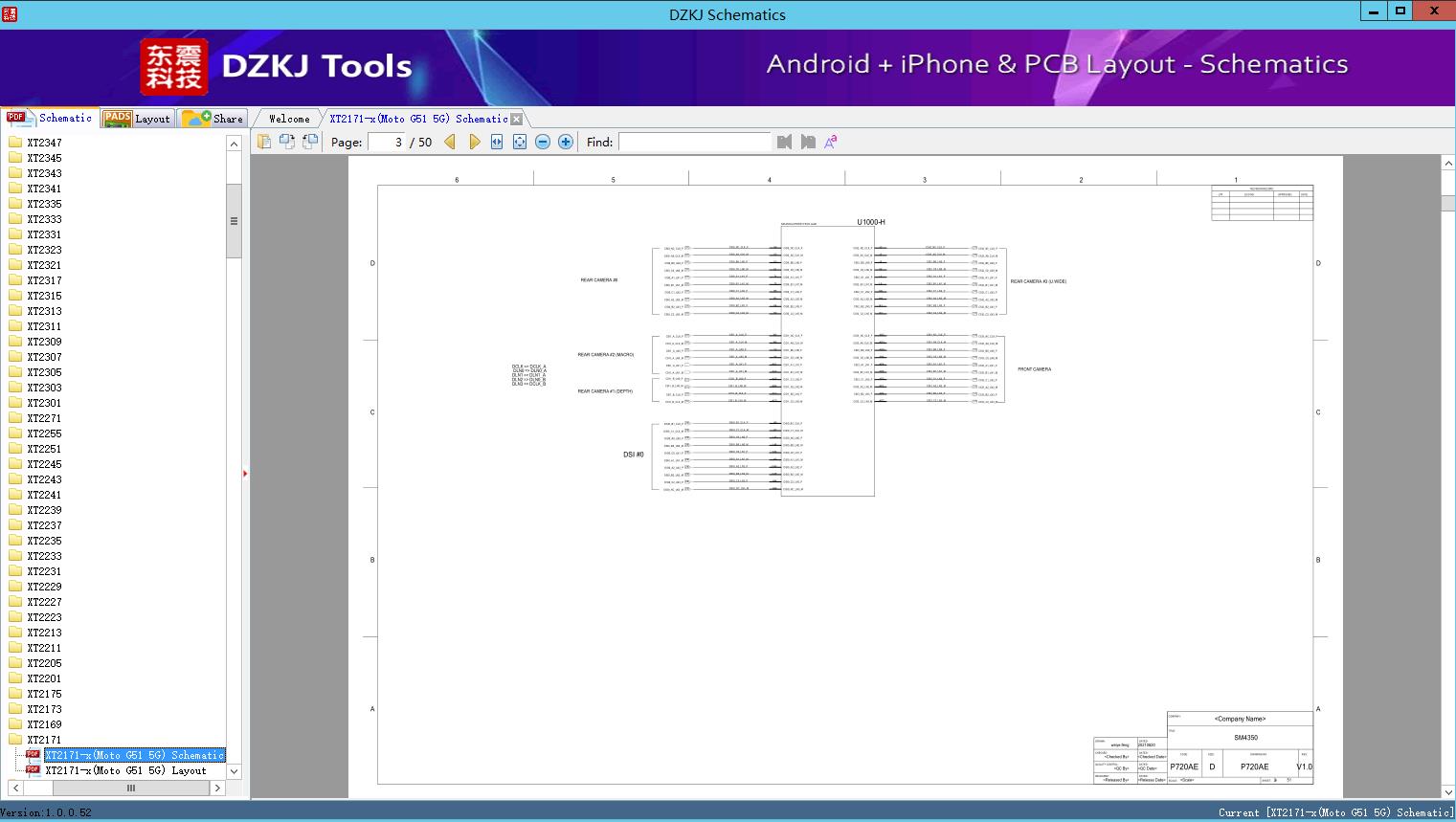Click the tree panel vertical scrollbar thumb
Screen dimensions: 1456x822
(234, 221)
